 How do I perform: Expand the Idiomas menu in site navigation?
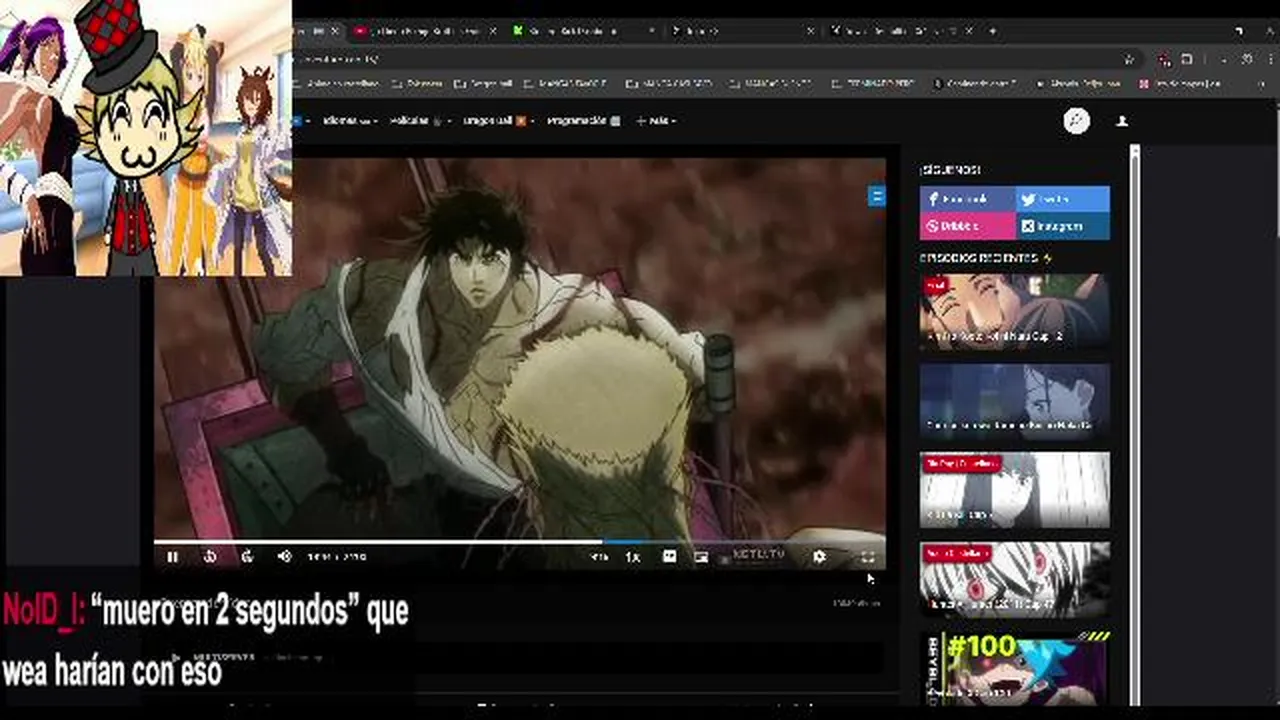coord(349,121)
